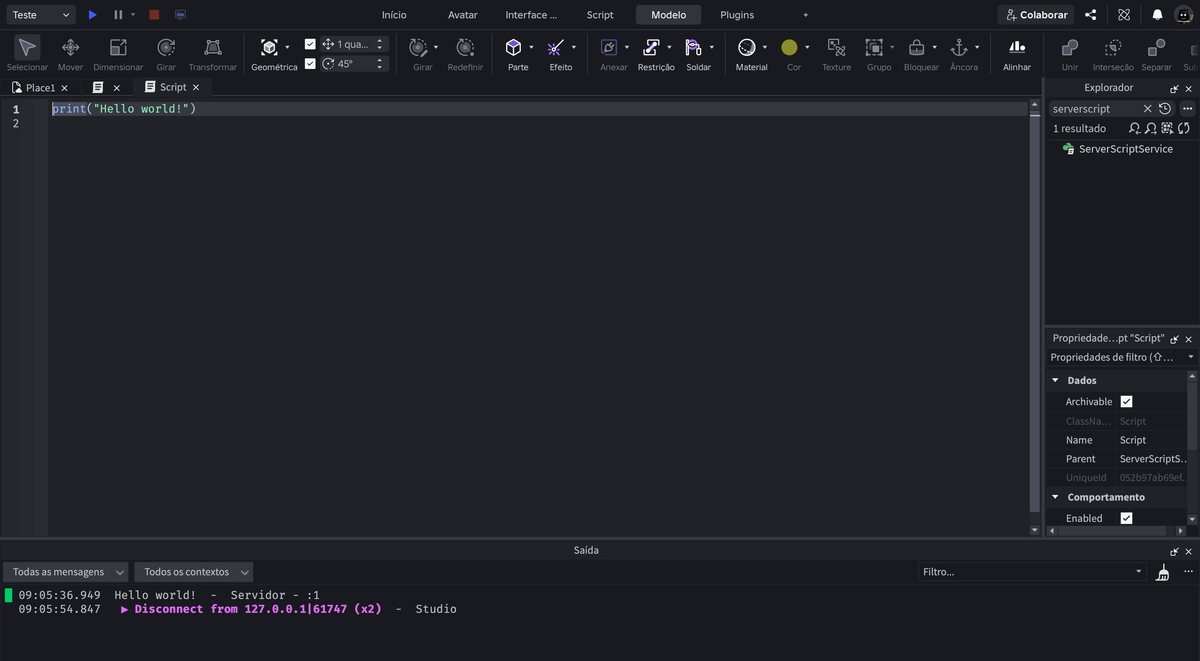The image size is (1200, 661).
Task: Start the playtest with the blue play button
Action: (x=92, y=15)
